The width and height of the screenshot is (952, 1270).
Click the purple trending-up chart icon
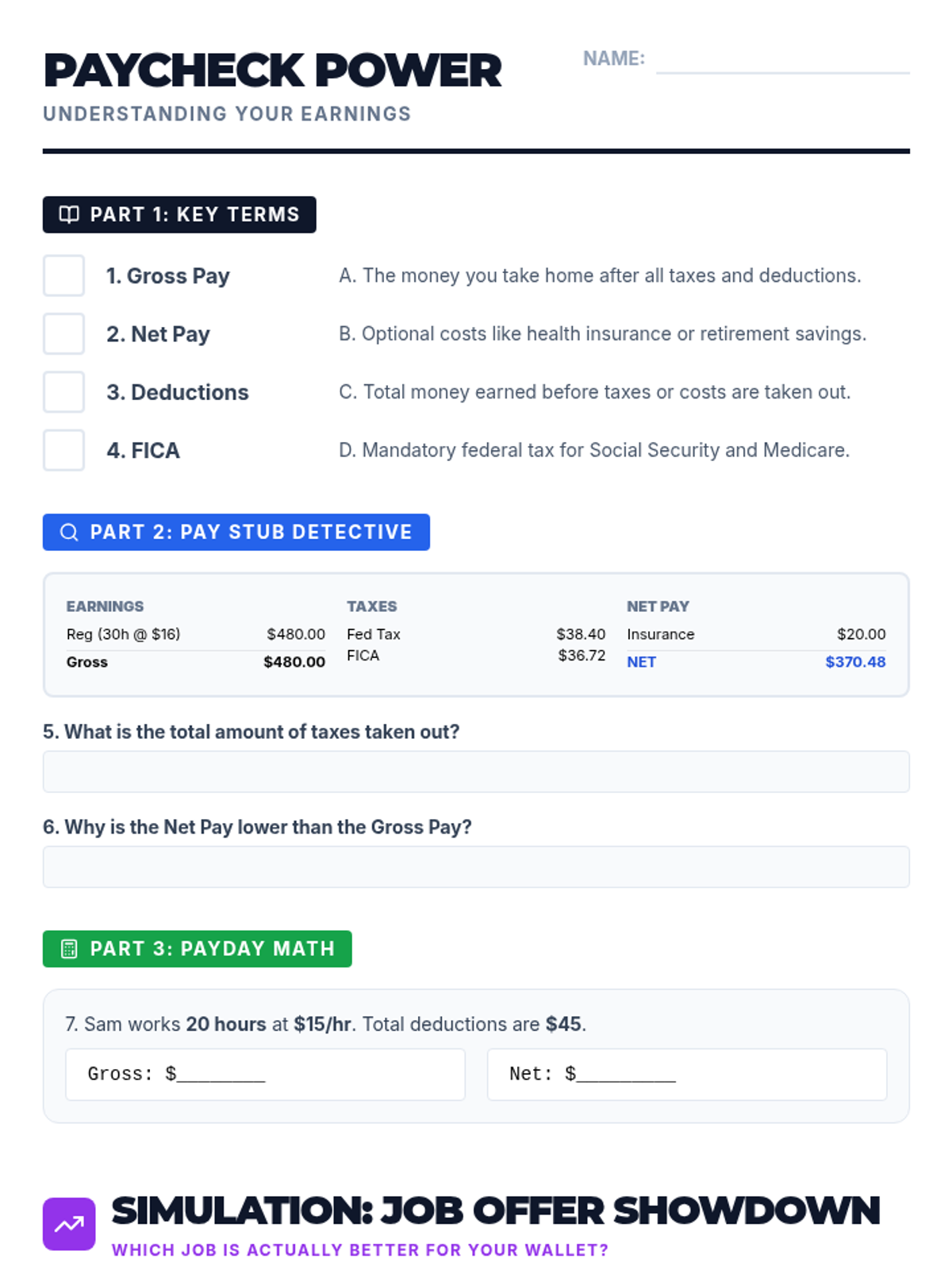coord(69,1224)
